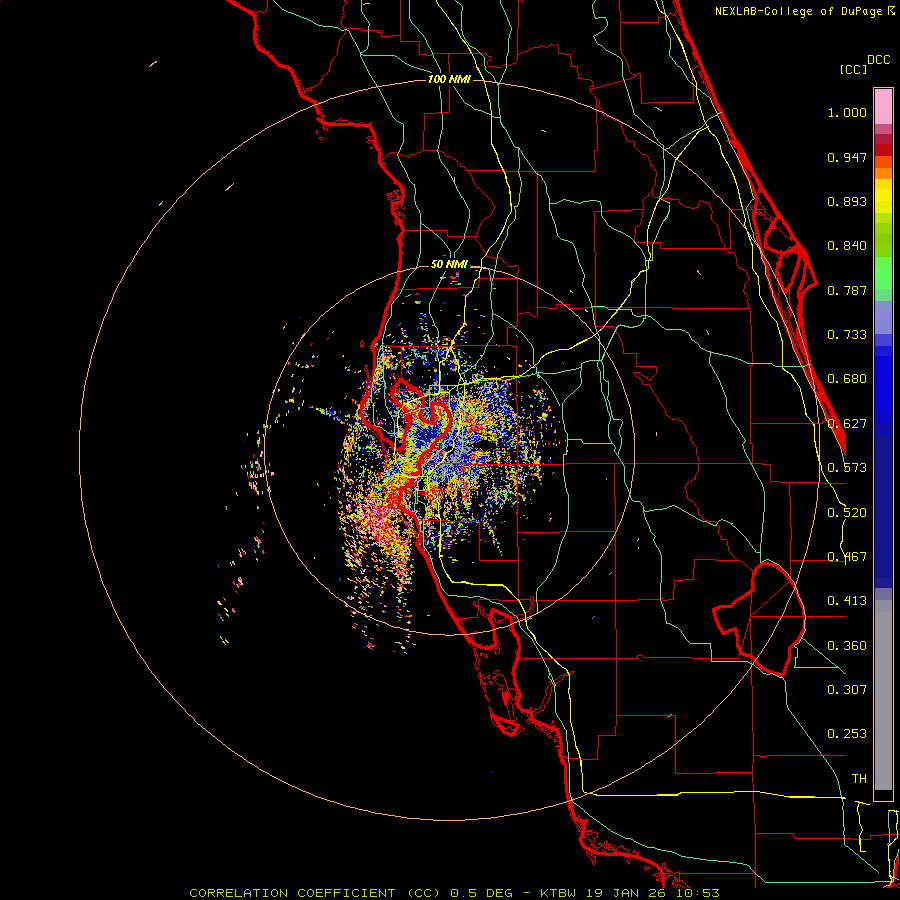Screen dimensions: 900x900
Task: Click the DCC label above the color bar
Action: [x=878, y=60]
